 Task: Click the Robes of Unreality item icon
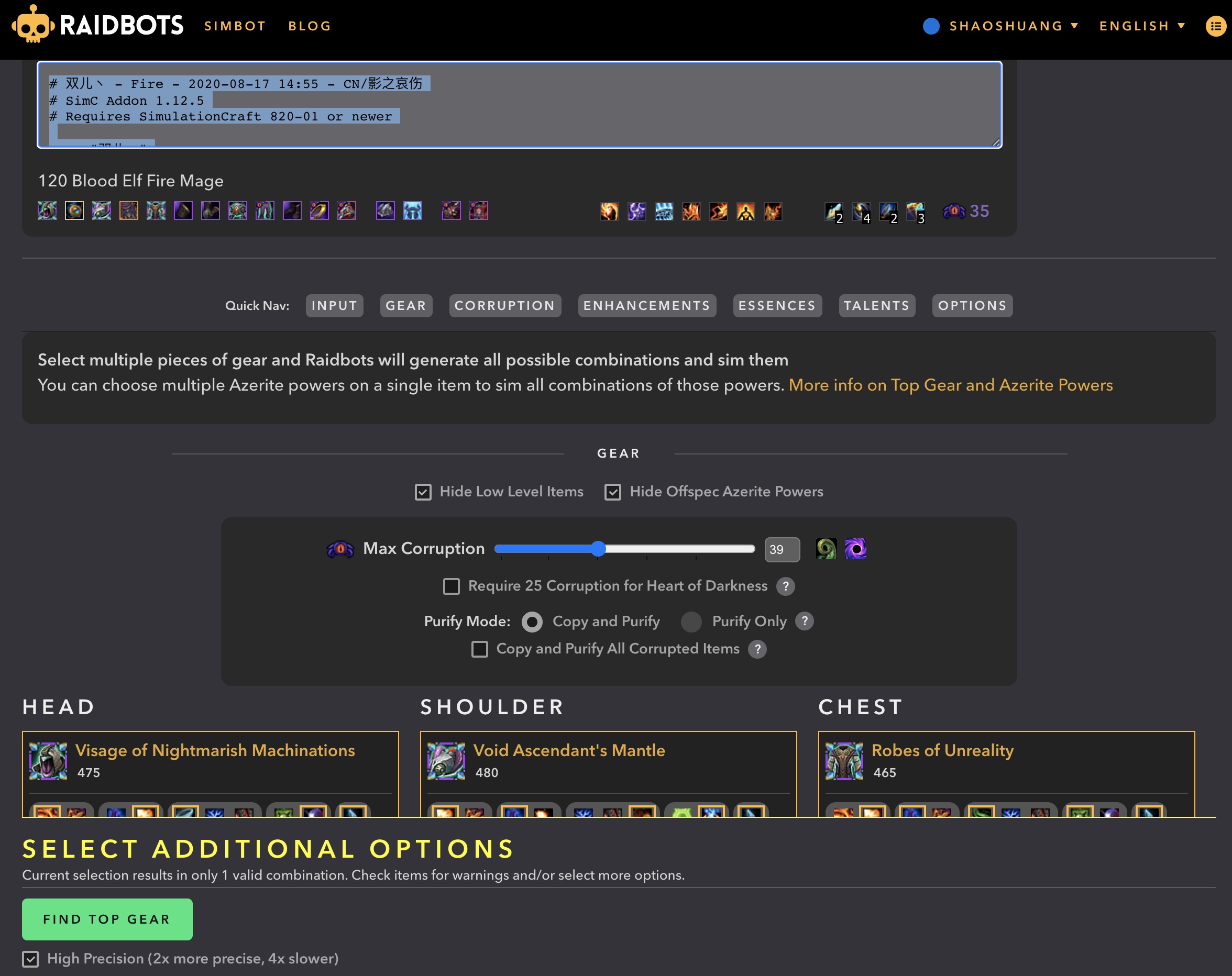pos(844,761)
